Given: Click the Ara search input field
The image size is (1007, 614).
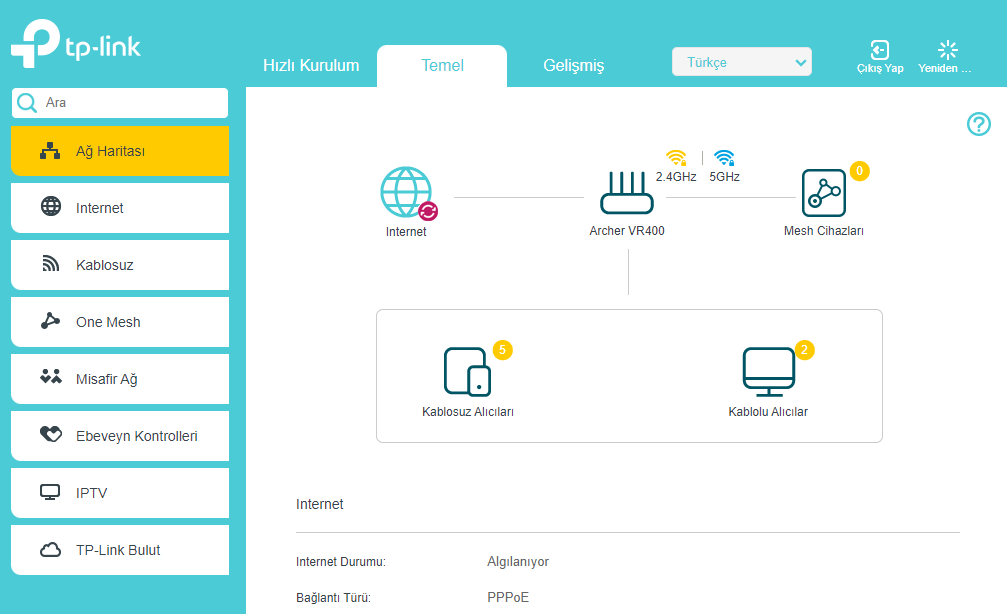Looking at the screenshot, I should pyautogui.click(x=120, y=103).
